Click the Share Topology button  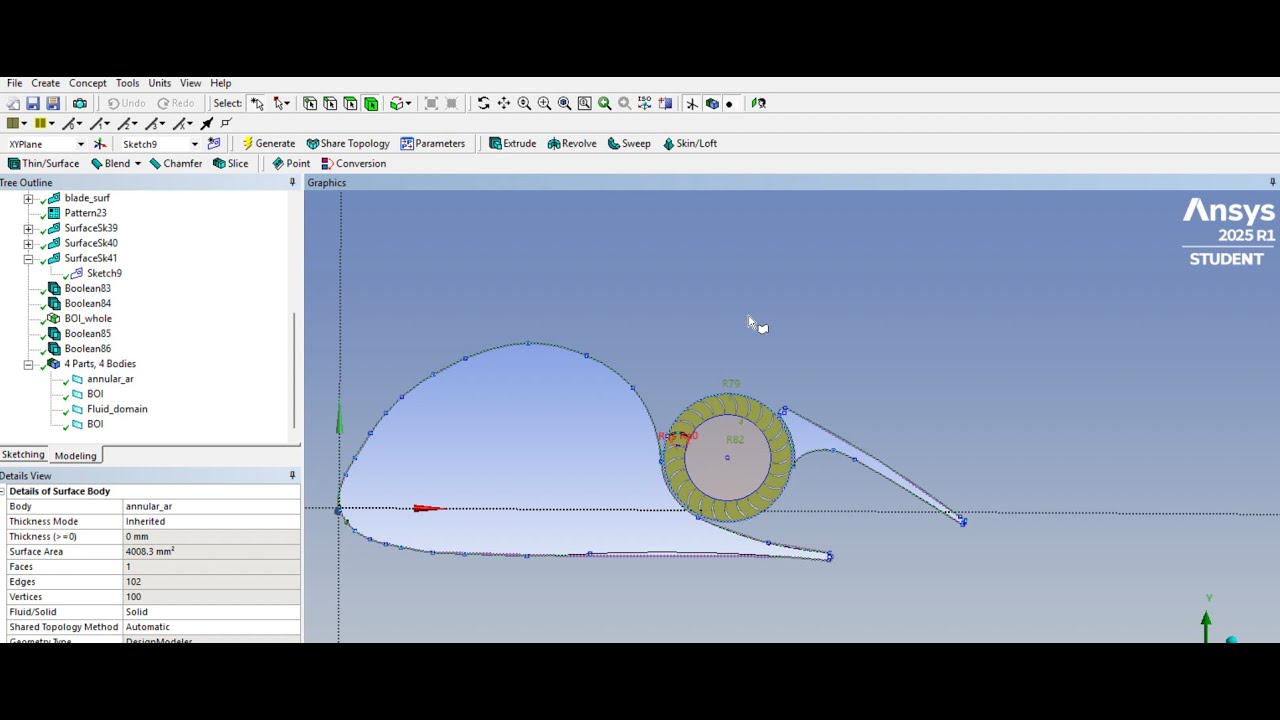[348, 143]
